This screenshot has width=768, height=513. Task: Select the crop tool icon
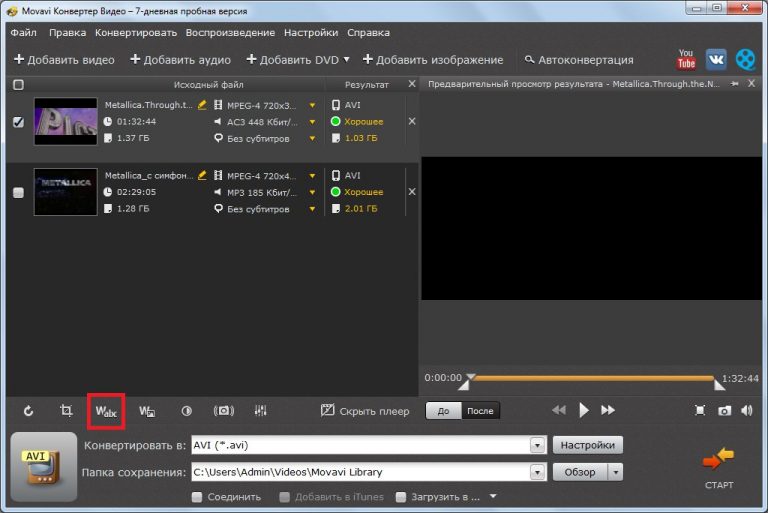(x=66, y=411)
